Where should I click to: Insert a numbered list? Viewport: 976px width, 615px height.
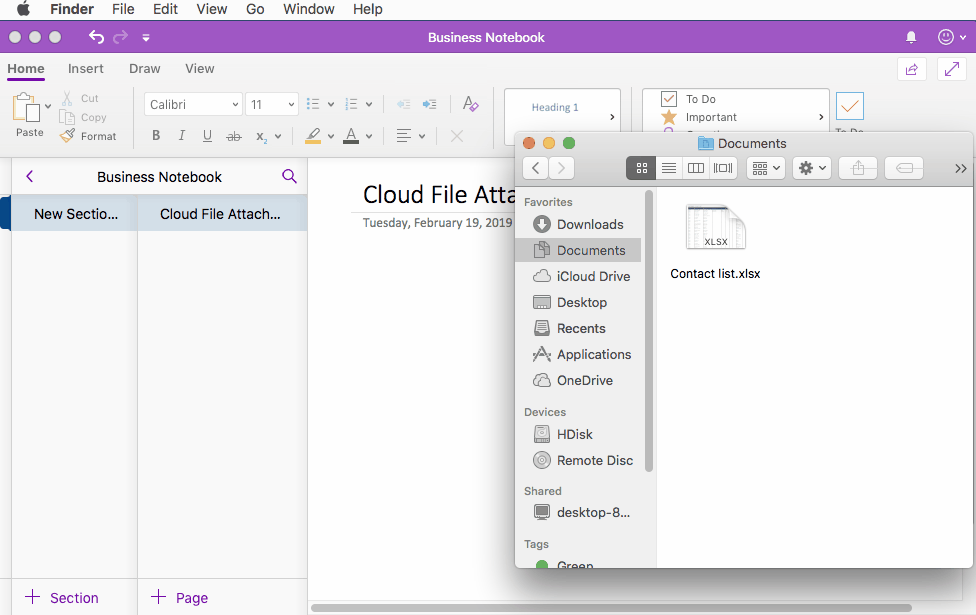[x=352, y=104]
